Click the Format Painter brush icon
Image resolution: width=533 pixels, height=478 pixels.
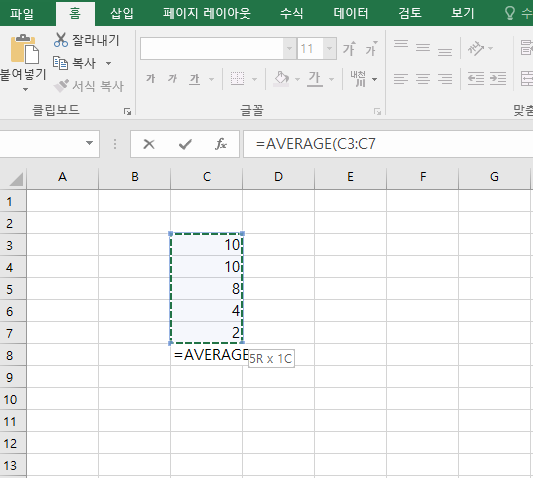tap(61, 86)
